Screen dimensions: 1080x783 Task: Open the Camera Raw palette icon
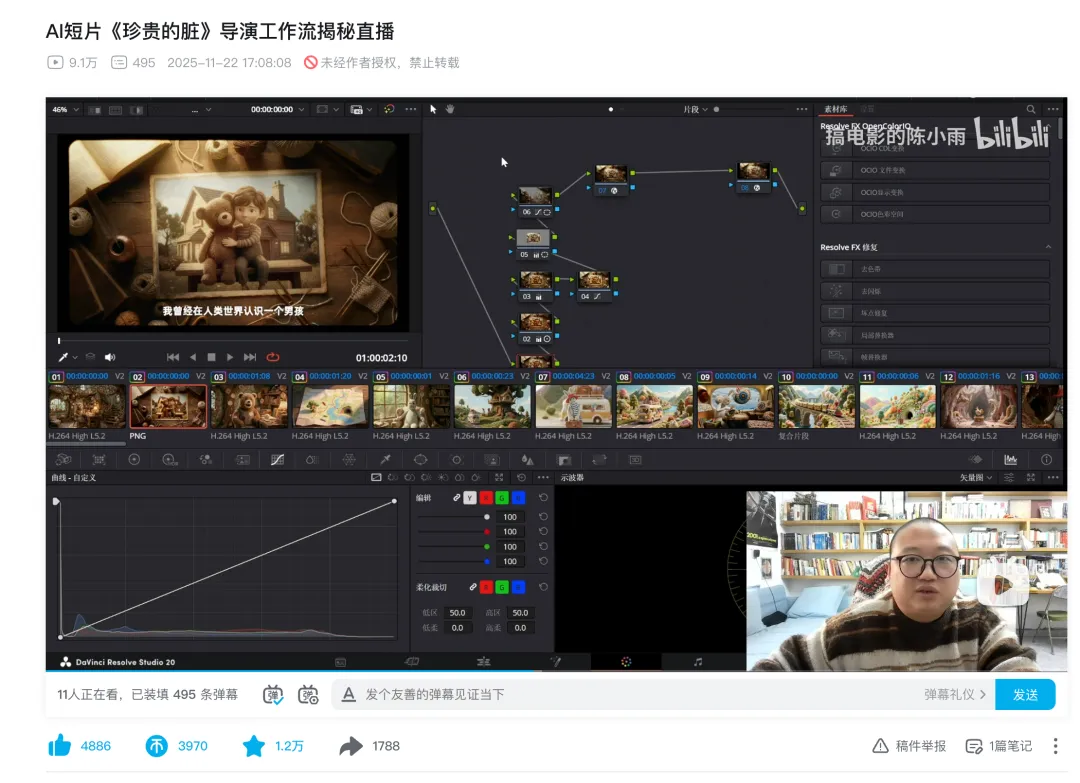63,459
